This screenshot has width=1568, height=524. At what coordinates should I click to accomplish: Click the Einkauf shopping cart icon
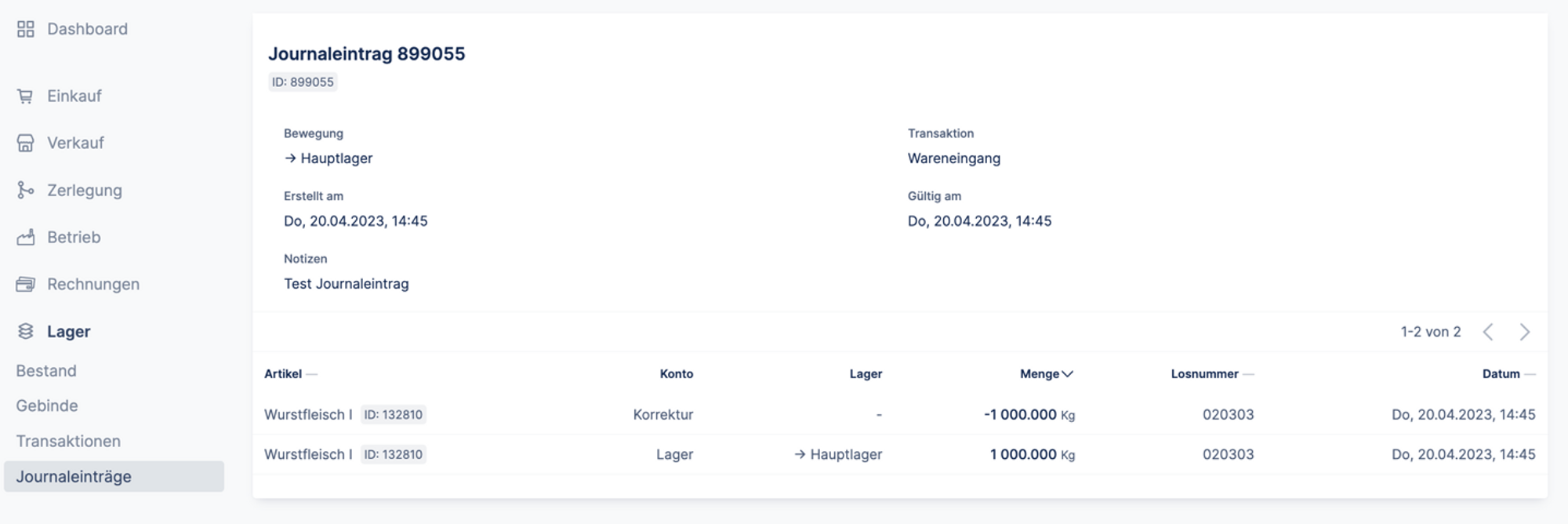tap(26, 96)
